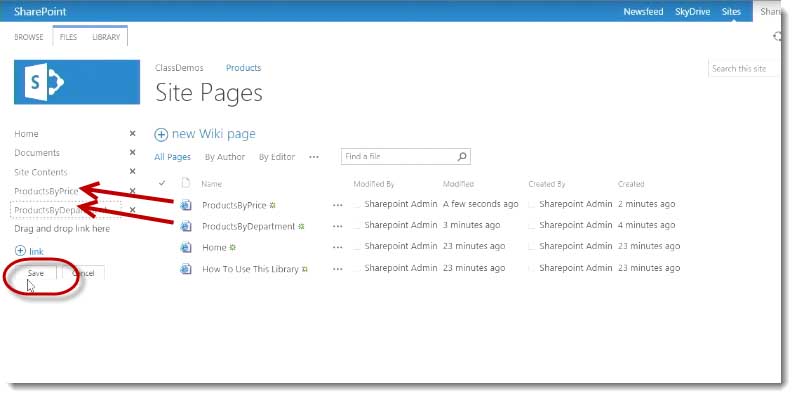Click the plus icon for new Wiki page
This screenshot has height=398, width=796.
[161, 135]
